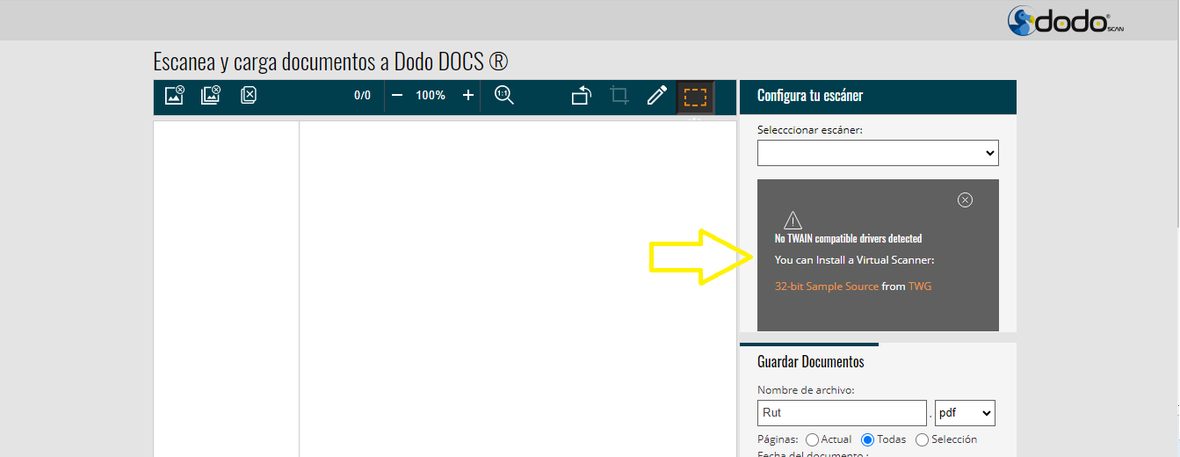This screenshot has width=1180, height=457.
Task: Open the pencil edit tool
Action: (x=657, y=95)
